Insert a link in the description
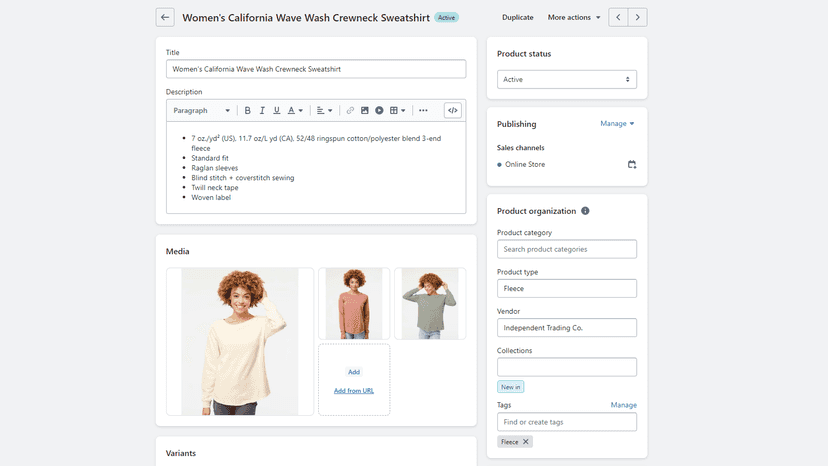The image size is (828, 466). [350, 110]
